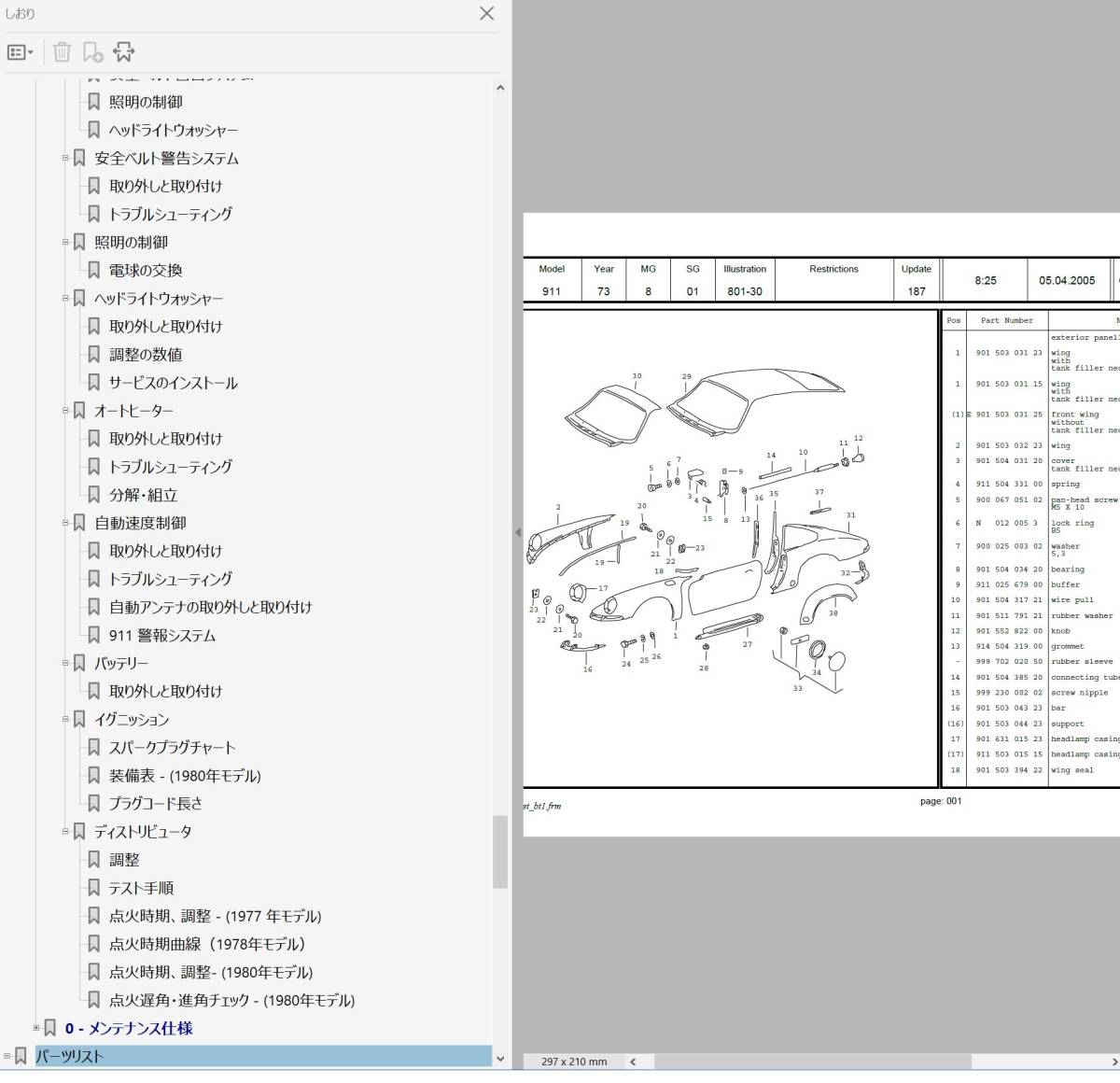Screen dimensions: 1120x1083
Task: Click bookmarks panel scroll down arrow
Action: point(500,1059)
